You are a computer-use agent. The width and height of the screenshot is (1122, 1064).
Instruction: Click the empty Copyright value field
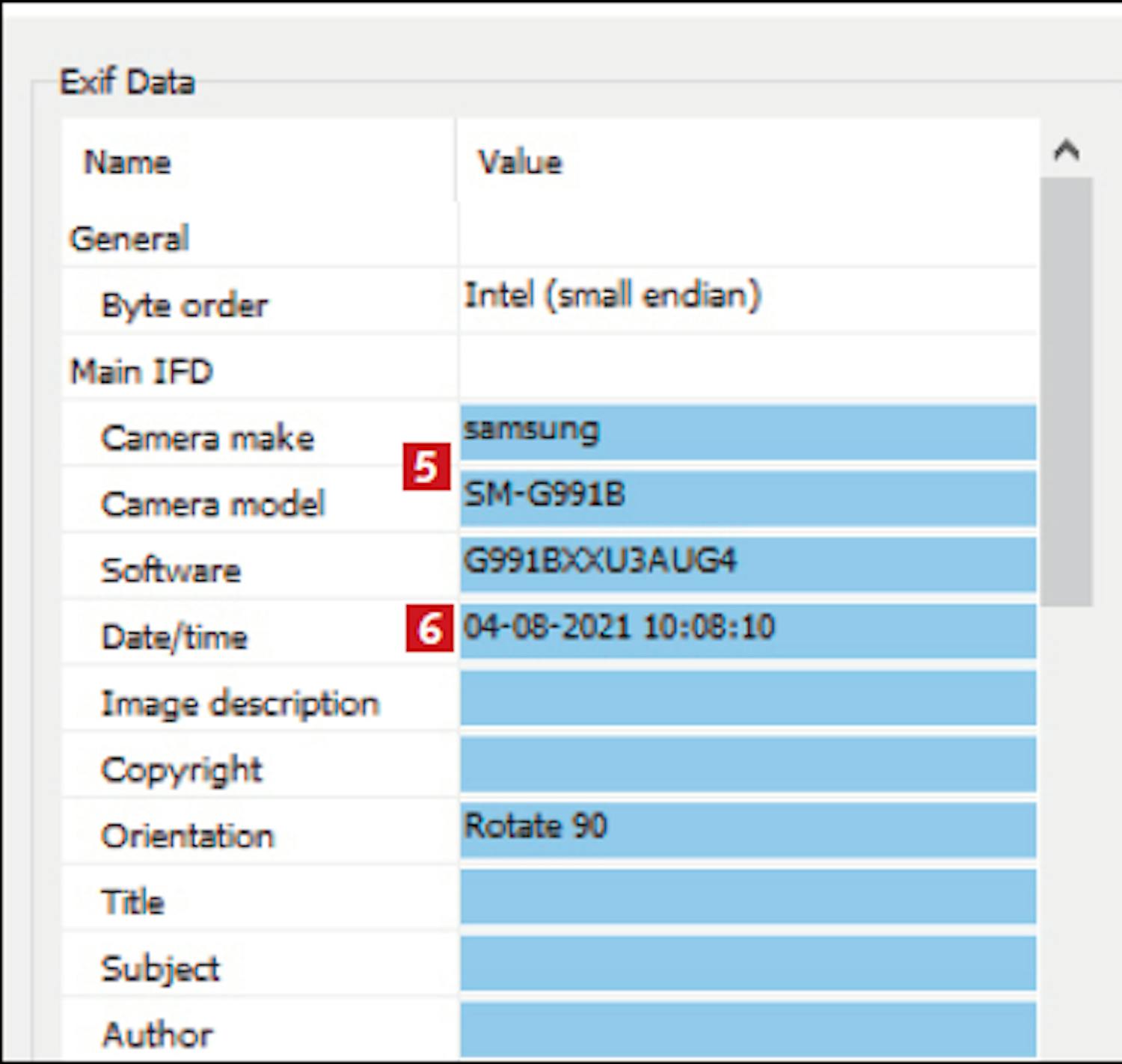(748, 764)
